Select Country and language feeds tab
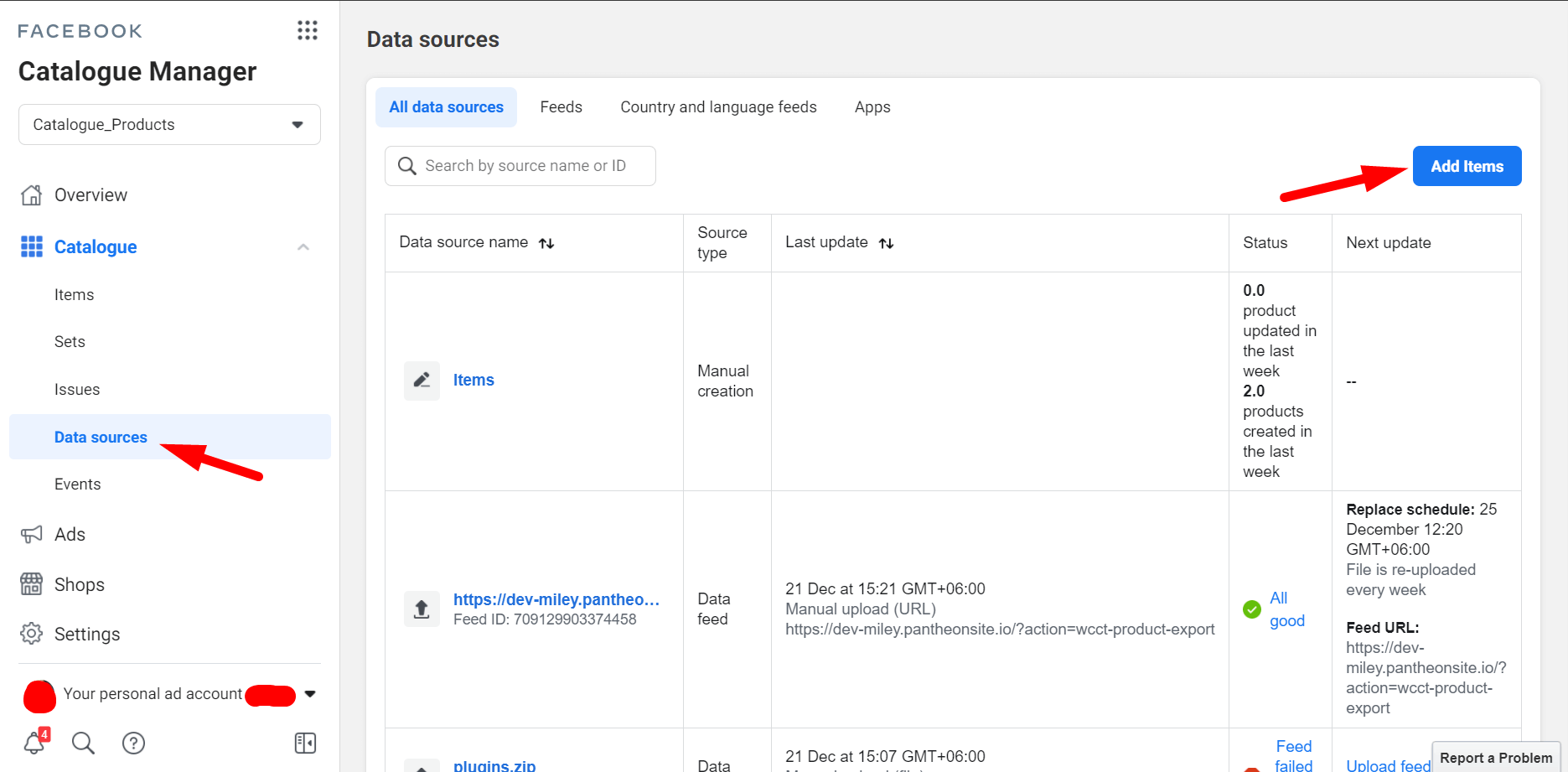1568x772 pixels. click(718, 107)
